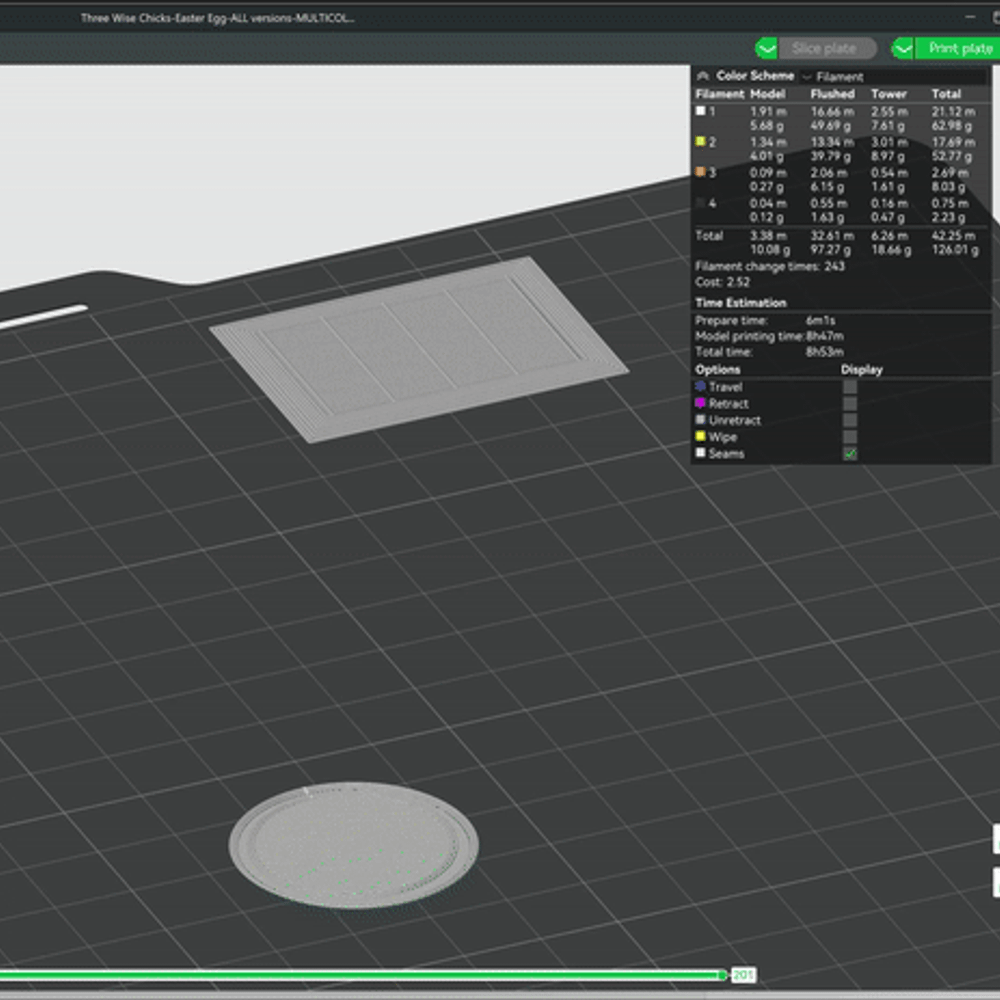Viewport: 1000px width, 1000px height.
Task: Click the Retract option label
Action: point(728,404)
